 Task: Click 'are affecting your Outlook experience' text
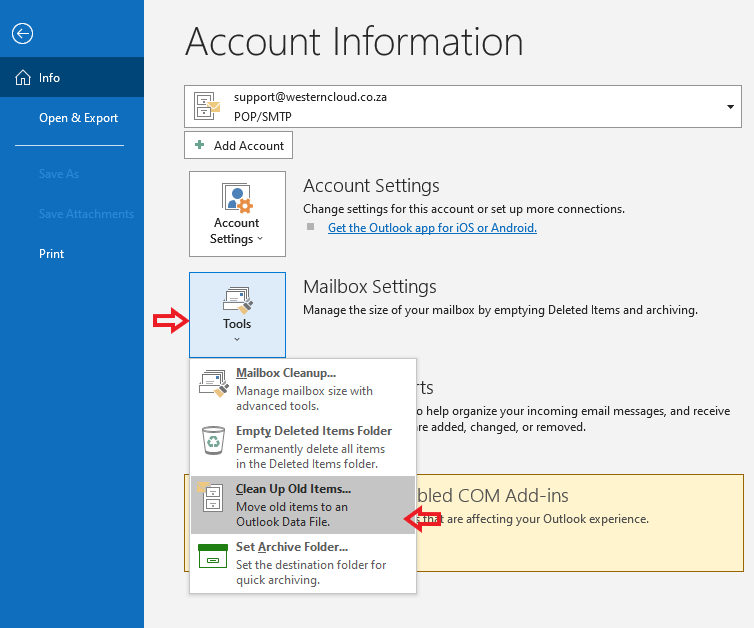point(548,519)
